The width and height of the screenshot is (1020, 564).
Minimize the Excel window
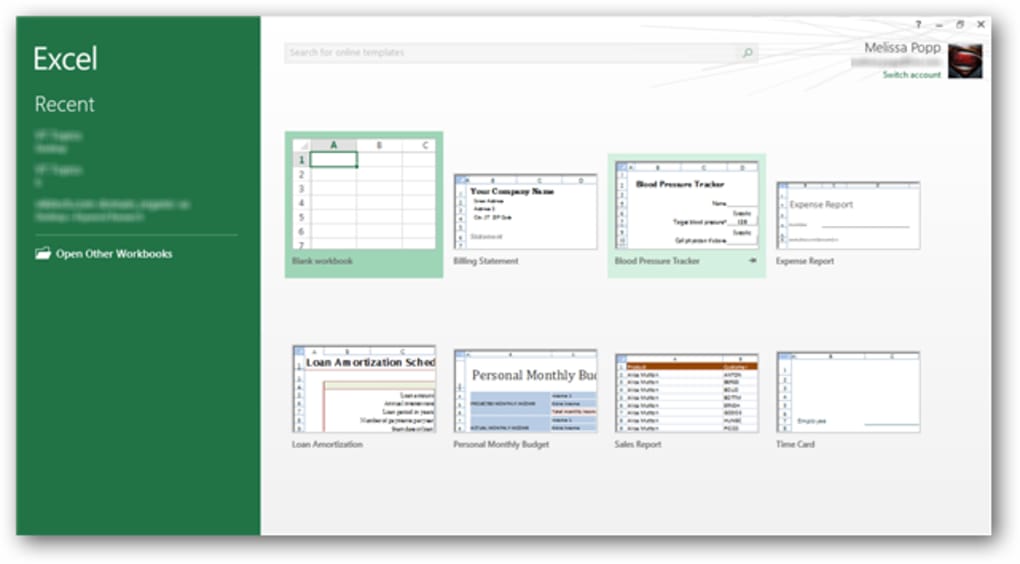939,25
